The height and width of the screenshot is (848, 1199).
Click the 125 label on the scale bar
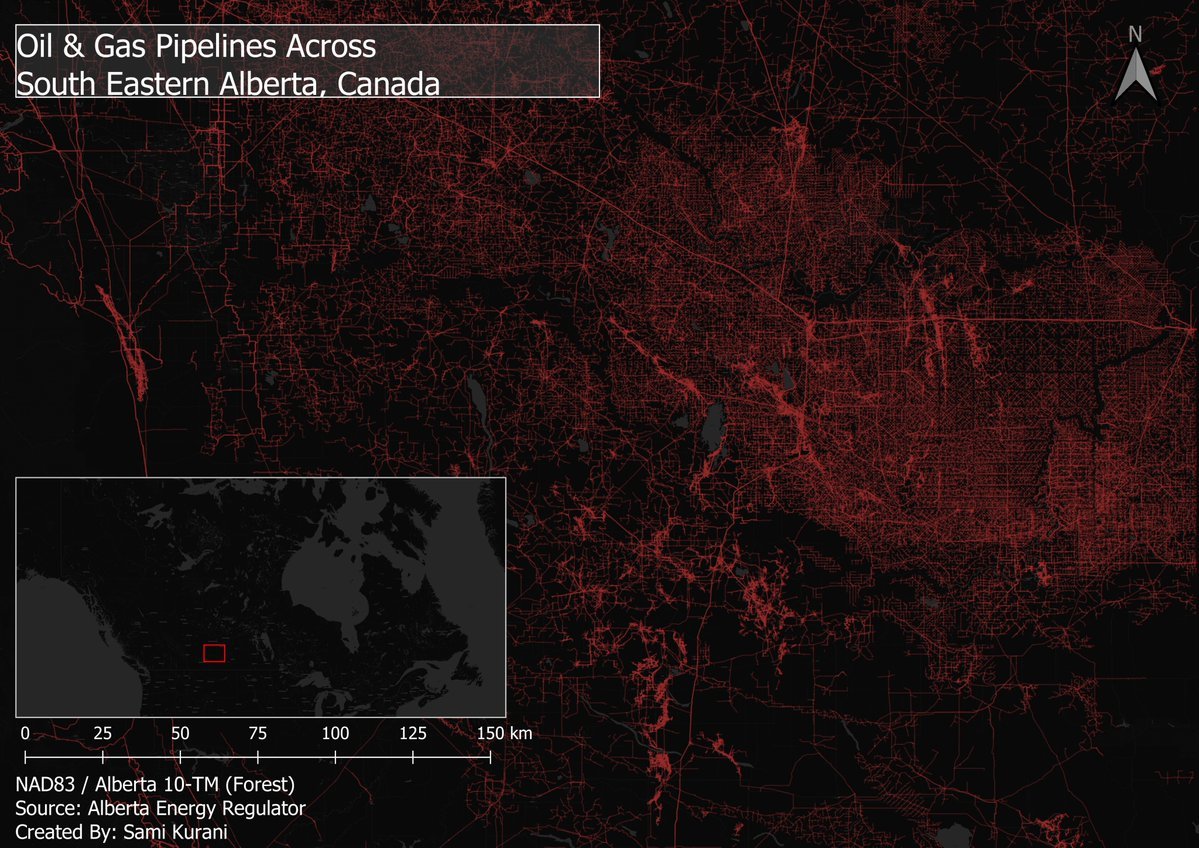pos(413,733)
